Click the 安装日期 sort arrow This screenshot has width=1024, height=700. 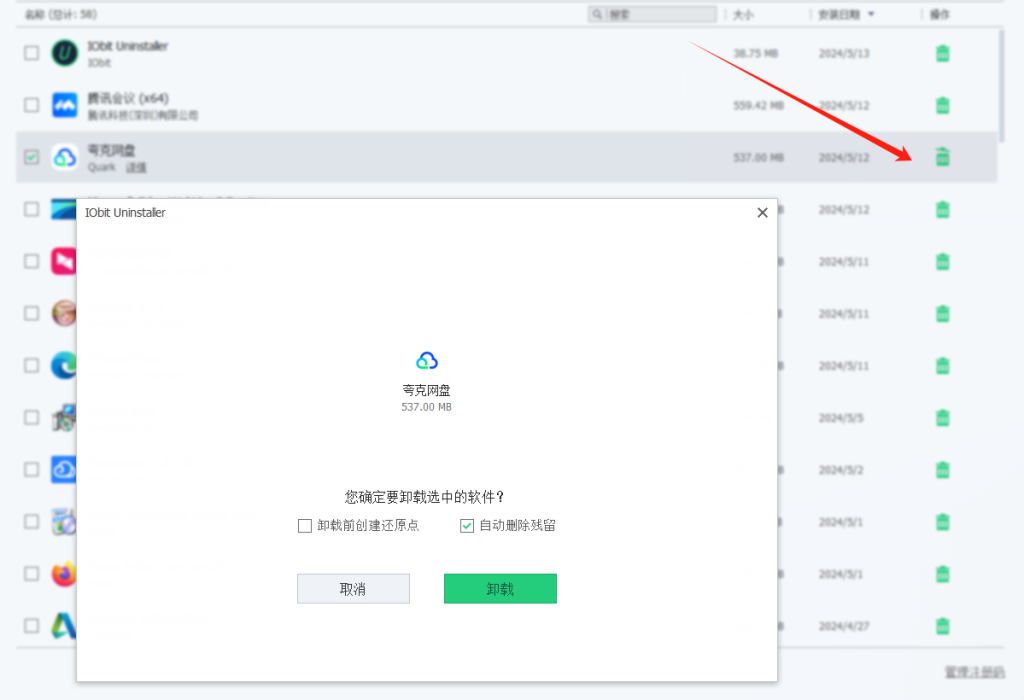871,15
